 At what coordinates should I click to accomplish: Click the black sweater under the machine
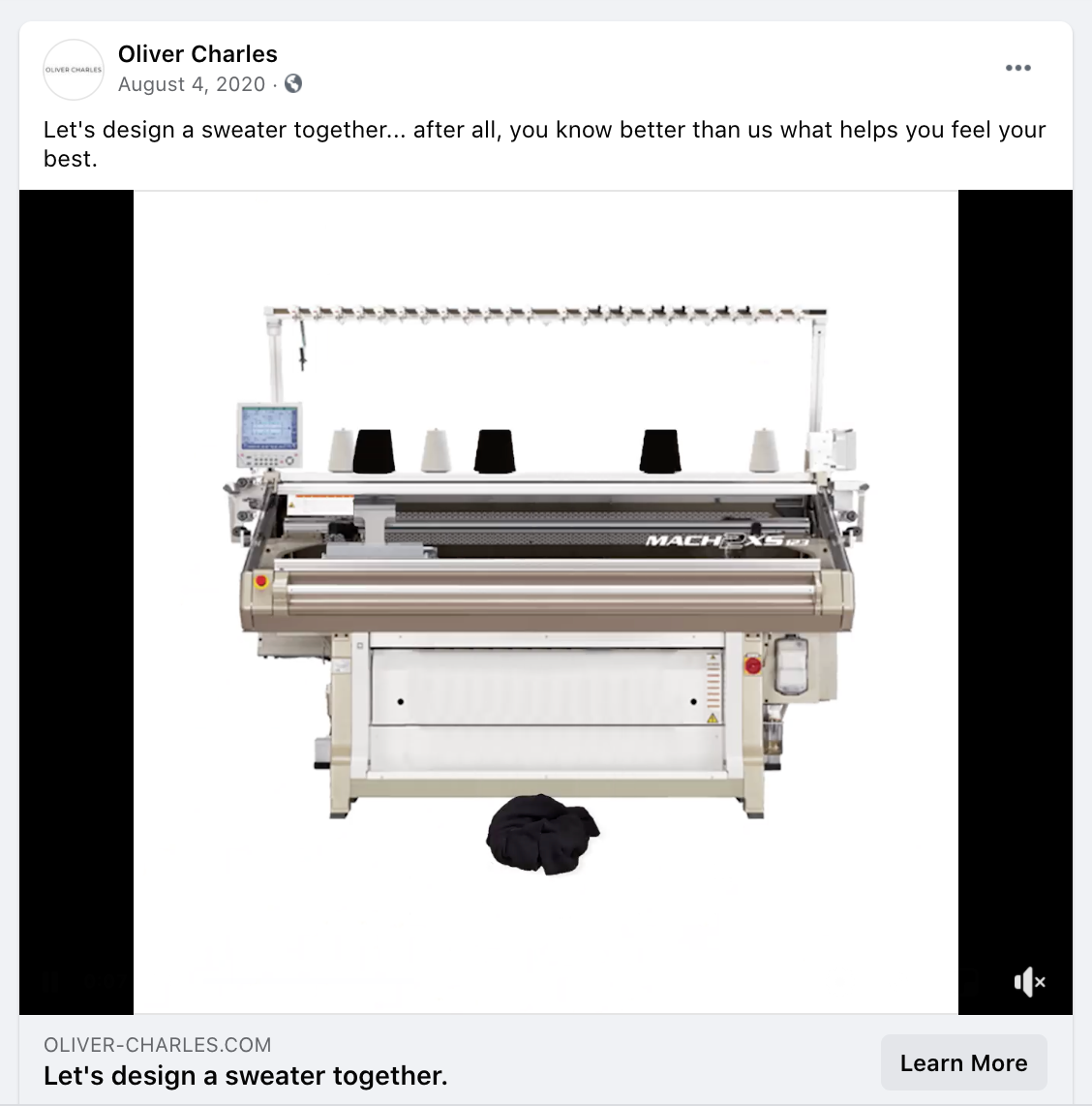[542, 835]
